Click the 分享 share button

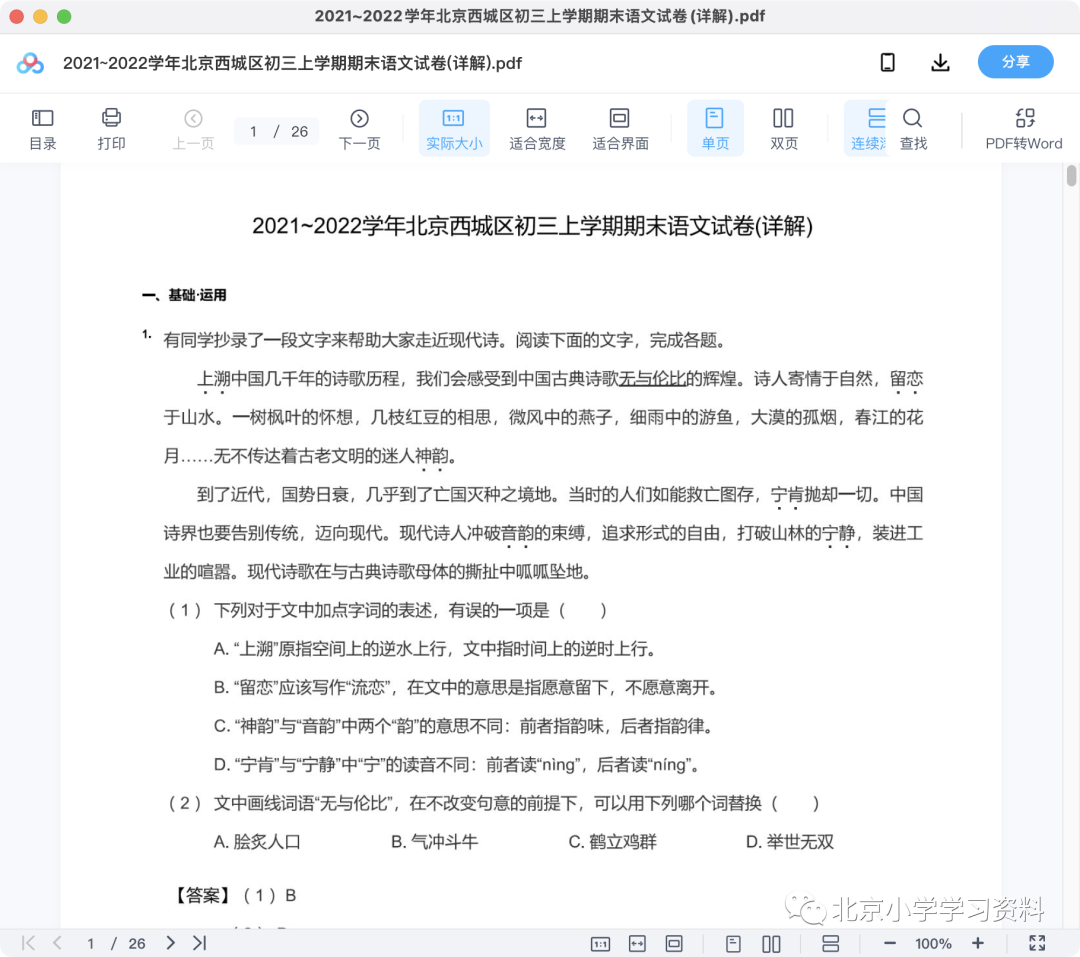point(1015,62)
